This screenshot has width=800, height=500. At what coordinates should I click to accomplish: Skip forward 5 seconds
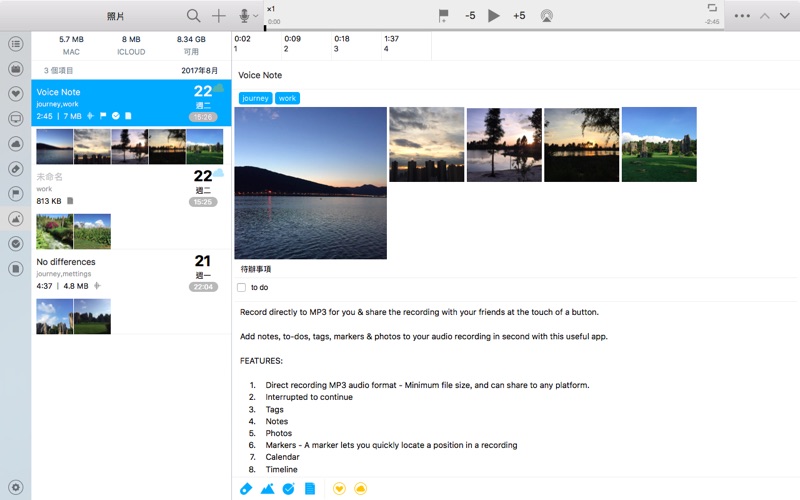tap(519, 16)
